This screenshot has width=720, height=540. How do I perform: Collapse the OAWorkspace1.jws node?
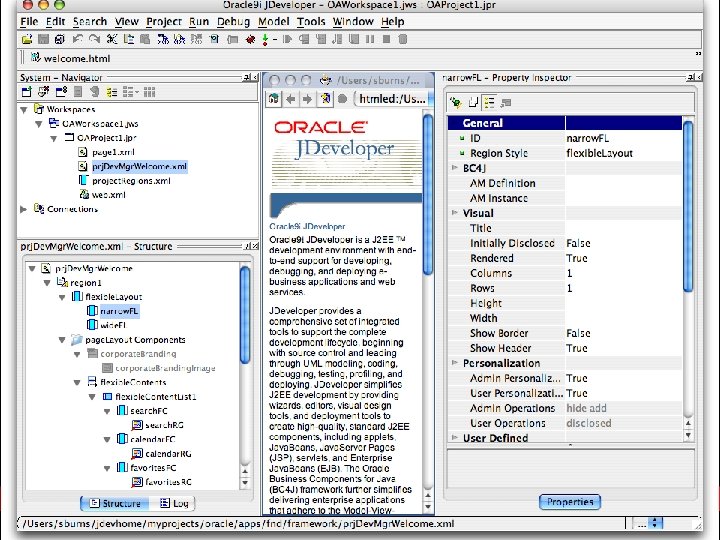(39, 124)
